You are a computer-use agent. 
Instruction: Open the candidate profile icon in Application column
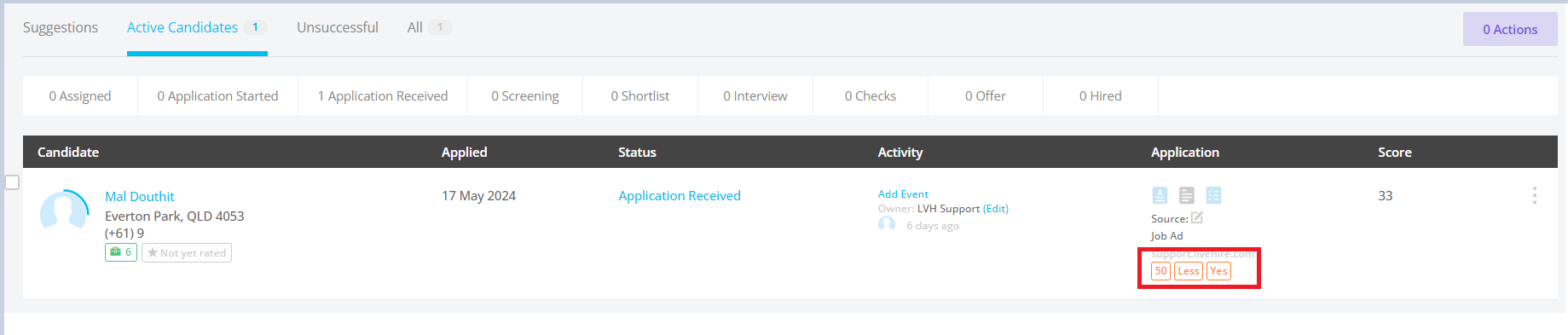point(1160,195)
